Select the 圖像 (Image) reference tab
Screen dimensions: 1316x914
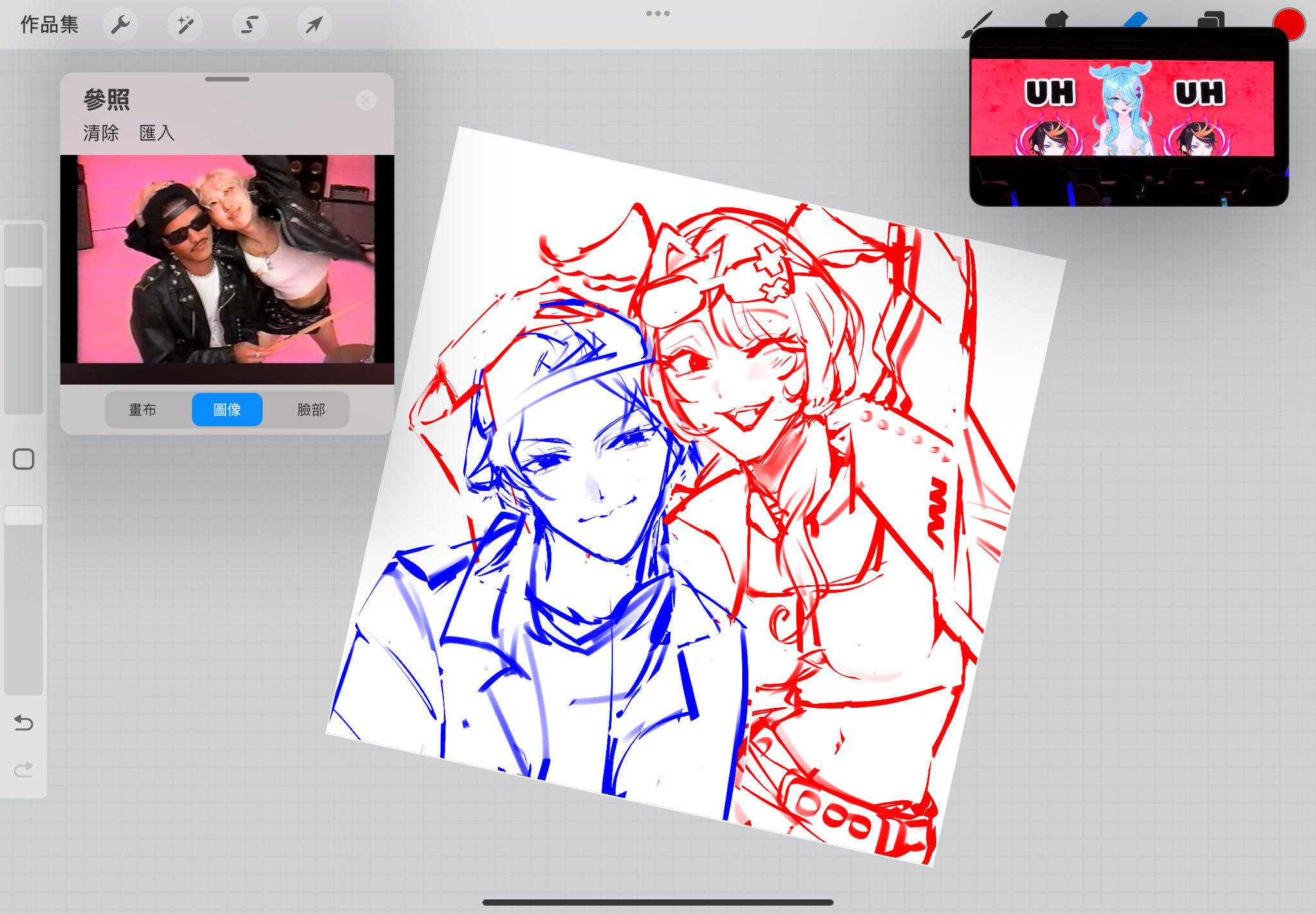(227, 410)
